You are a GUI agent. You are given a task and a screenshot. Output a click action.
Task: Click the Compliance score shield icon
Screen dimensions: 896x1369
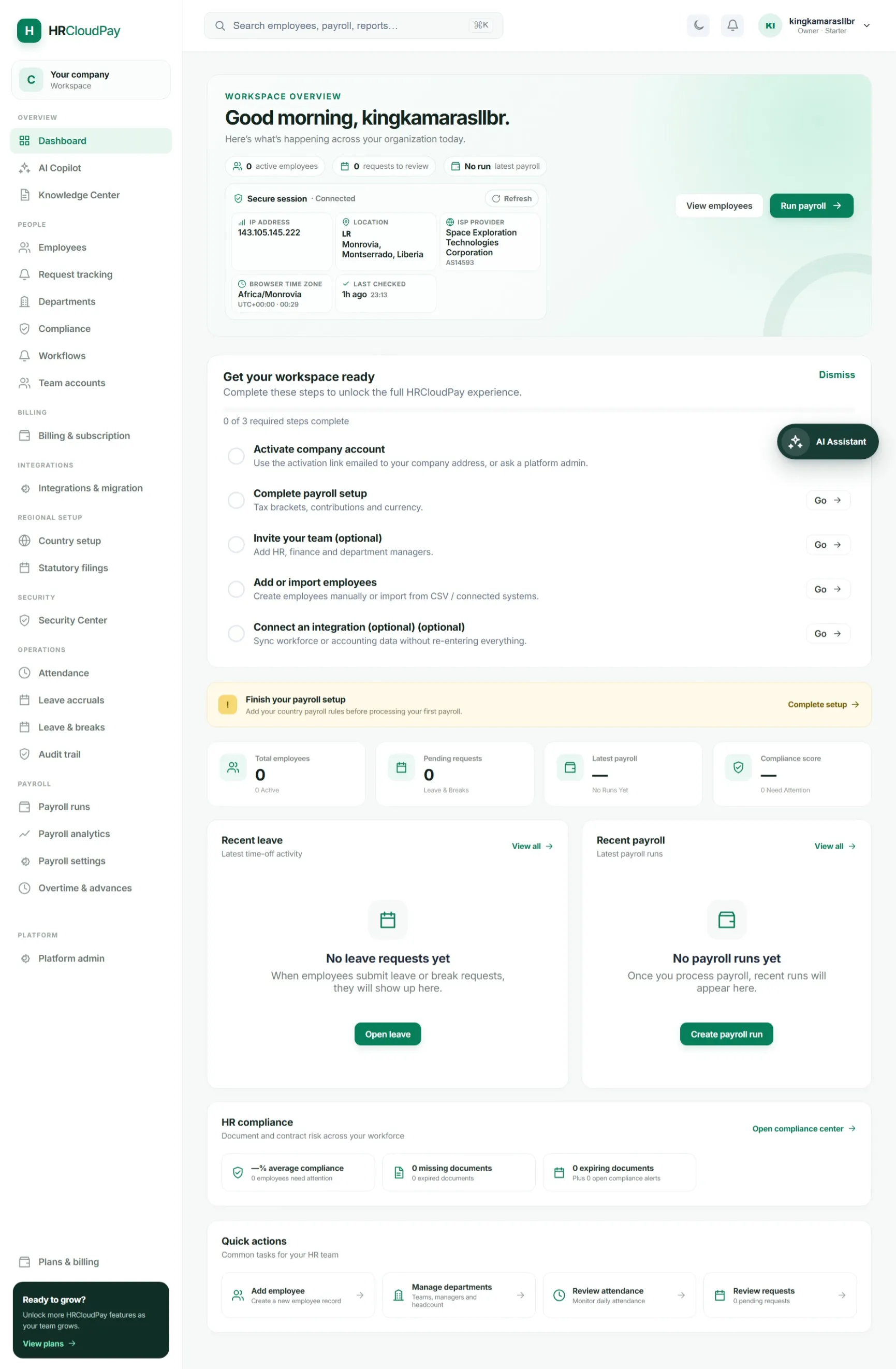739,767
